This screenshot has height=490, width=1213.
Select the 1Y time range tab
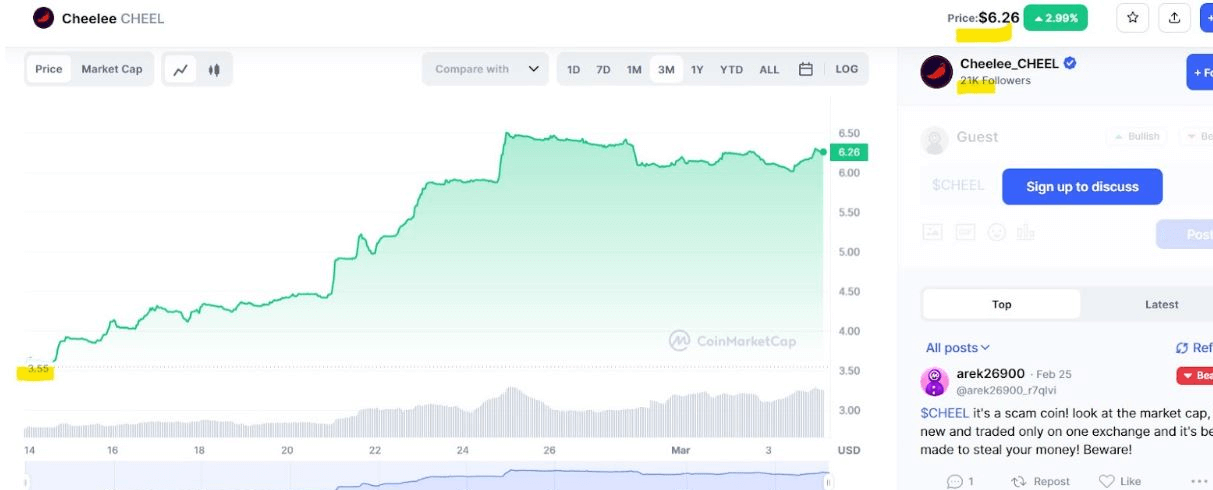[697, 70]
